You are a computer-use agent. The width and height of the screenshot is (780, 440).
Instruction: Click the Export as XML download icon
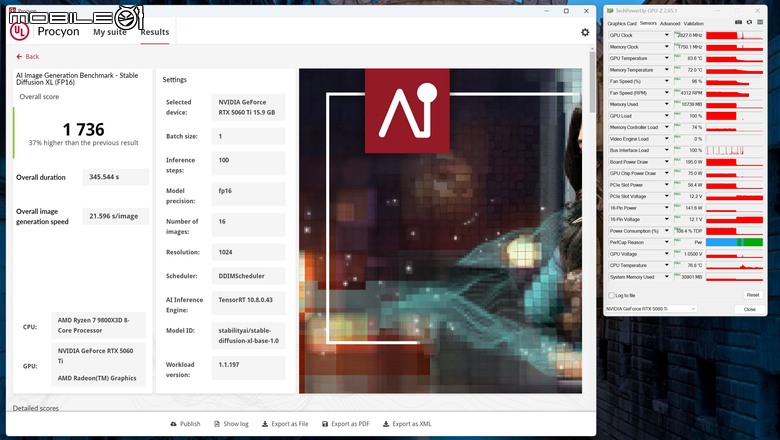pos(386,424)
